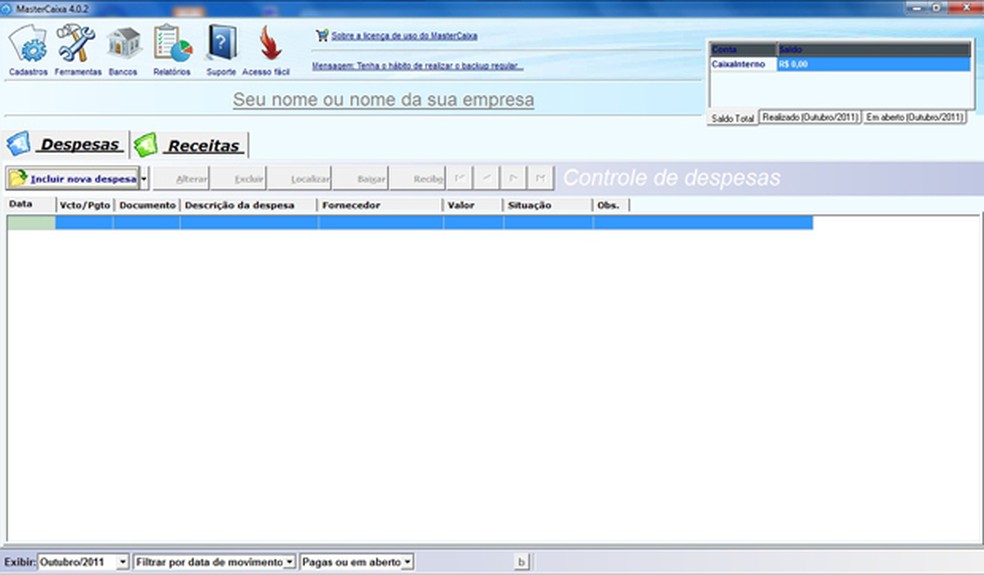Click the Saldo column header
The image size is (984, 575).
click(874, 50)
